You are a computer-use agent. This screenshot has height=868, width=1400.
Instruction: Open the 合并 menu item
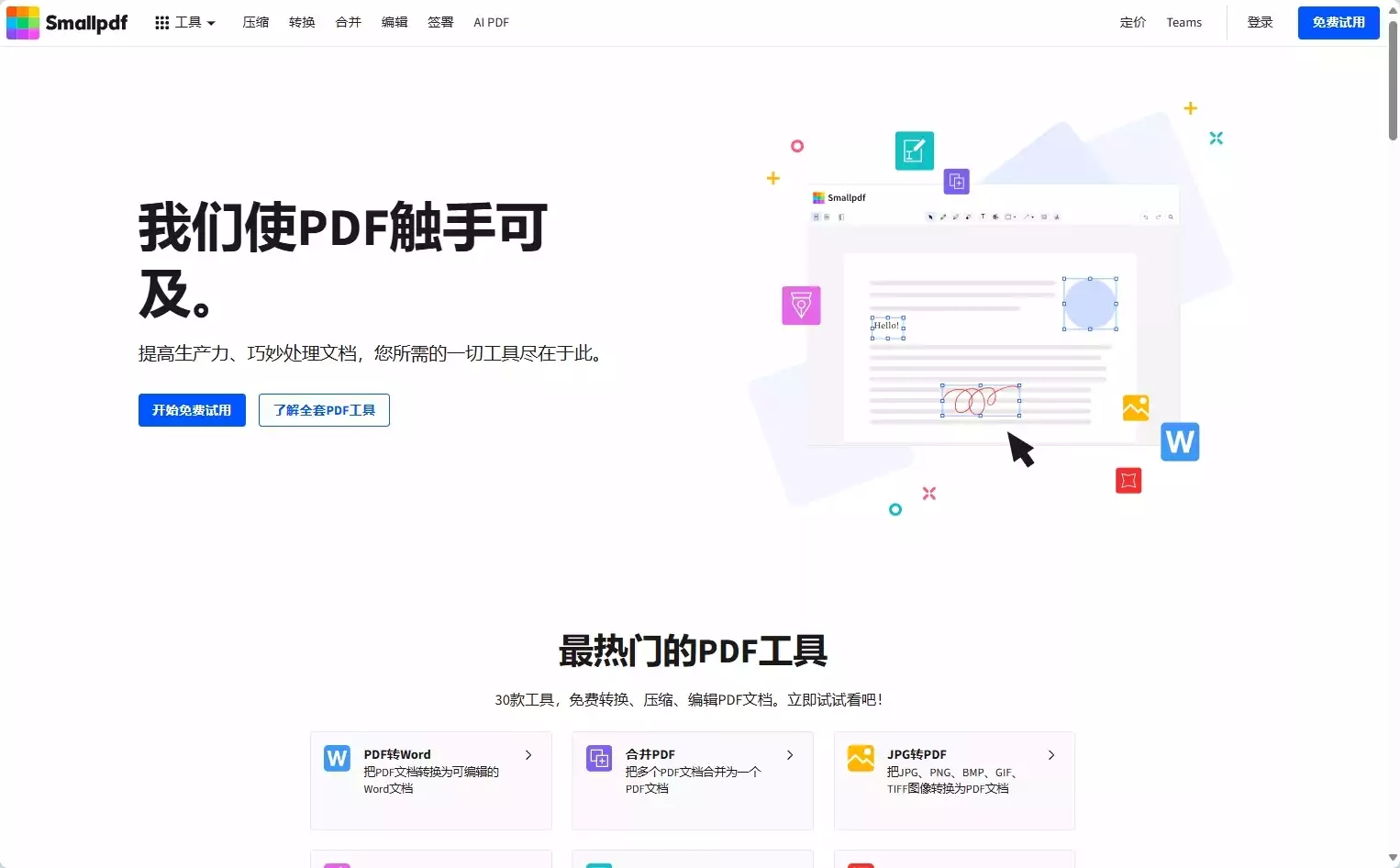coord(349,22)
